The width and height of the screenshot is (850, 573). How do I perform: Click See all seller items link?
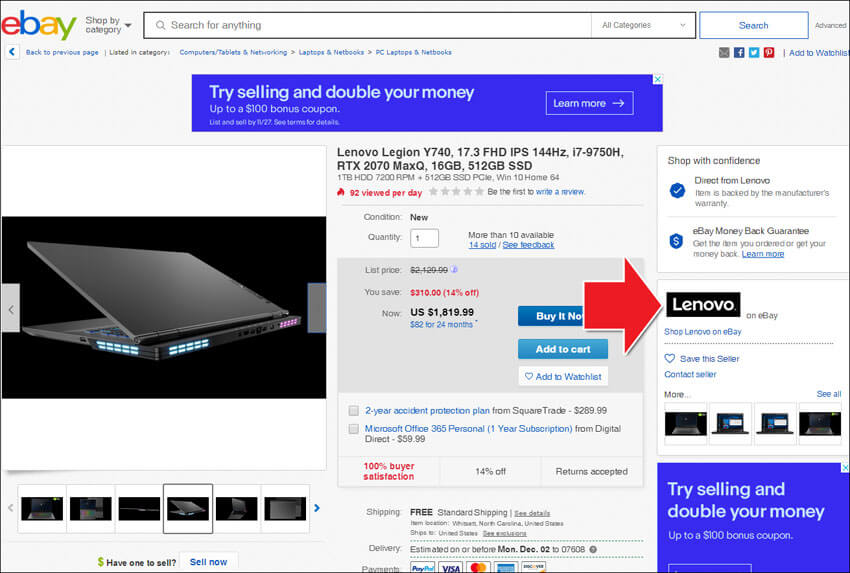829,394
